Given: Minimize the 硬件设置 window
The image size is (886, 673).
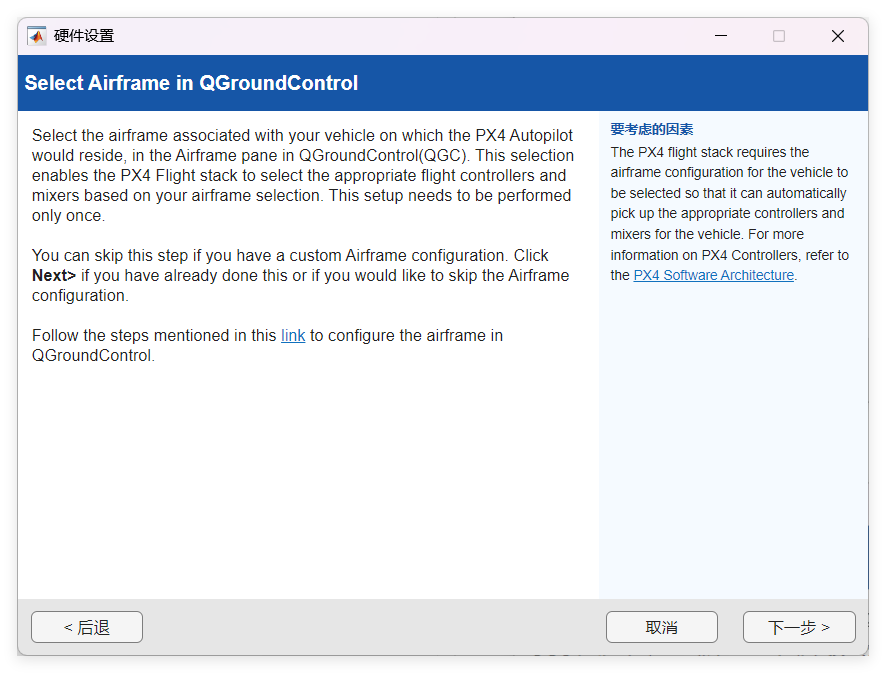Looking at the screenshot, I should (721, 36).
